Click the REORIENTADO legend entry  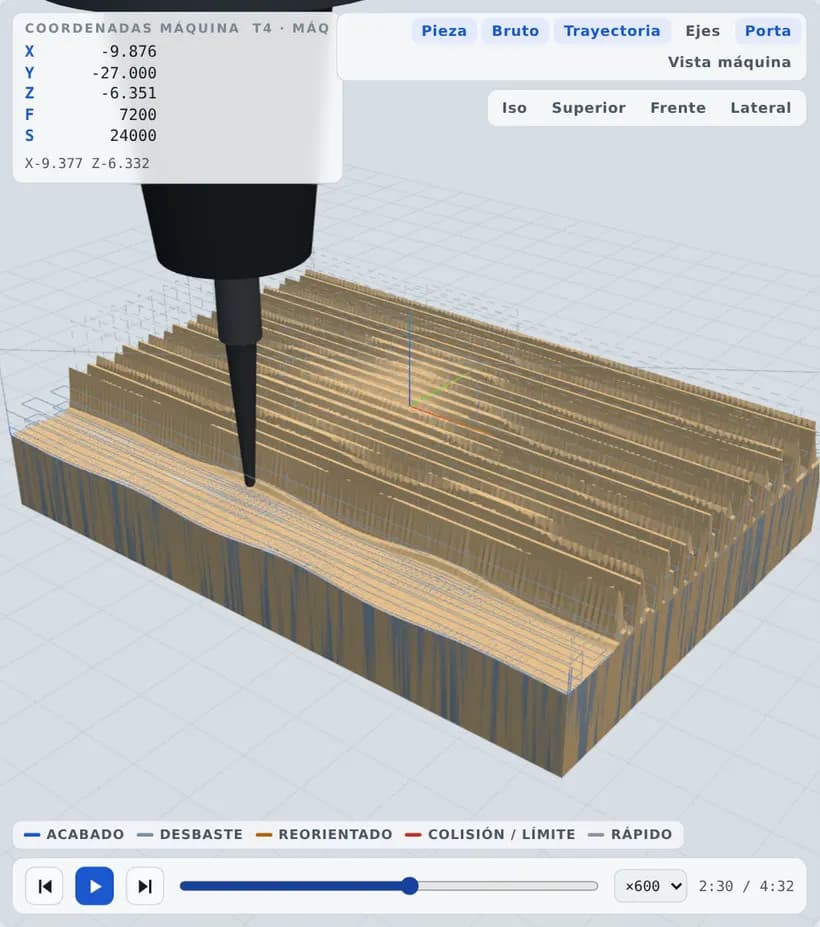324,834
